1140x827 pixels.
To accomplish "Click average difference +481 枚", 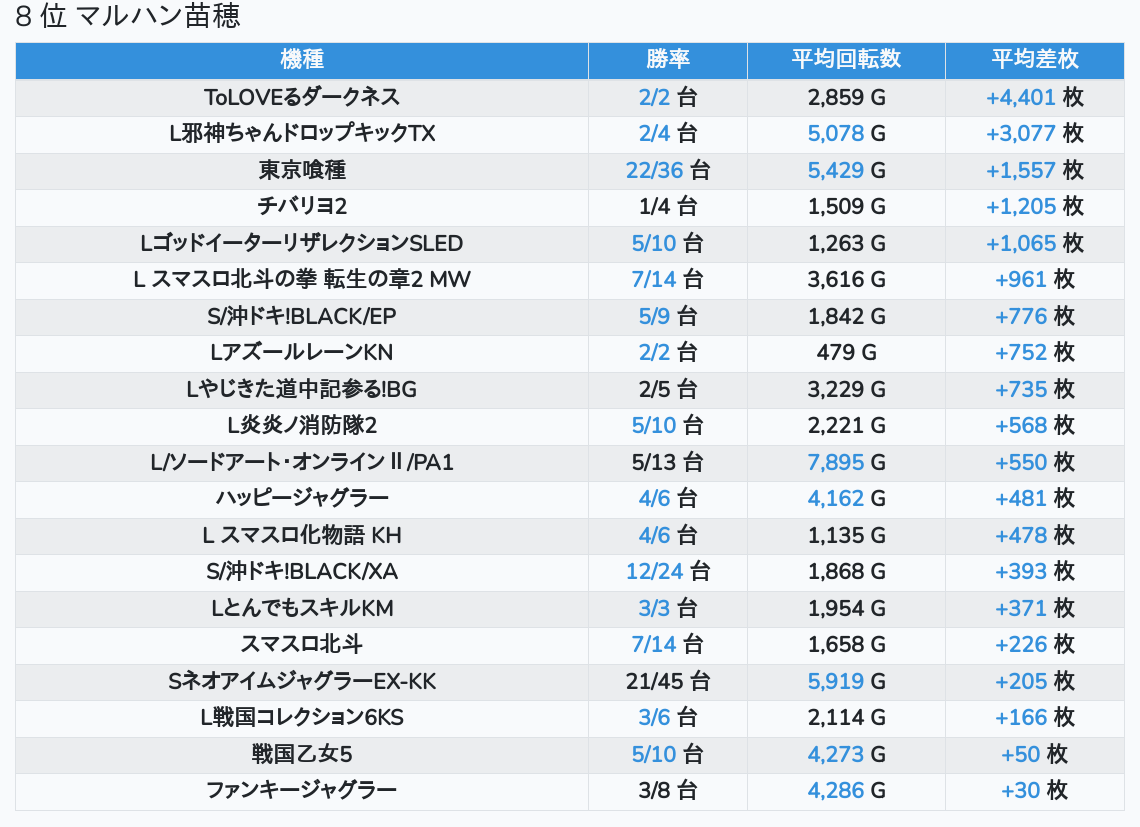I will click(x=1035, y=498).
